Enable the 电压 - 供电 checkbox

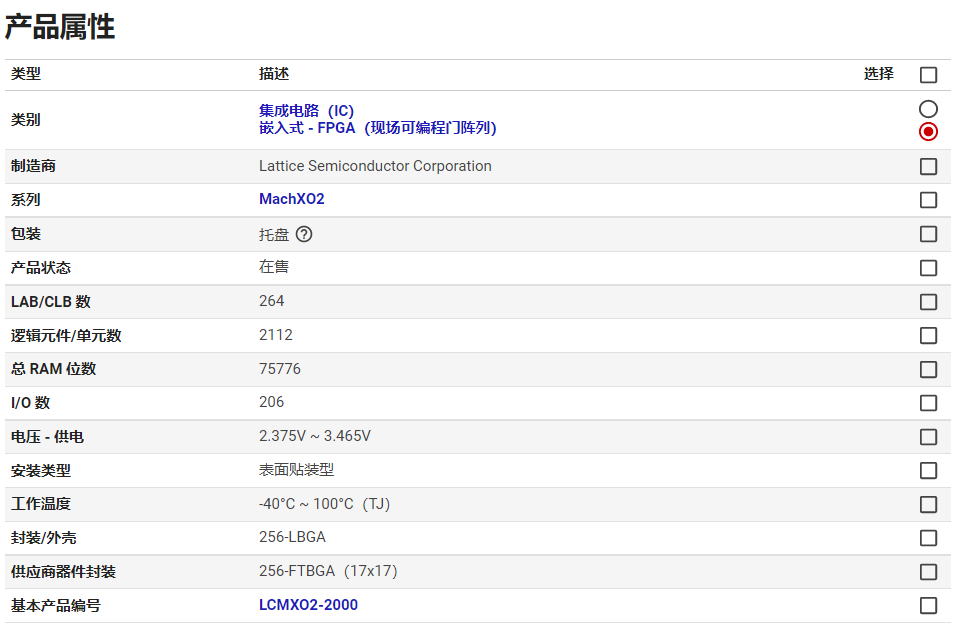coord(928,437)
